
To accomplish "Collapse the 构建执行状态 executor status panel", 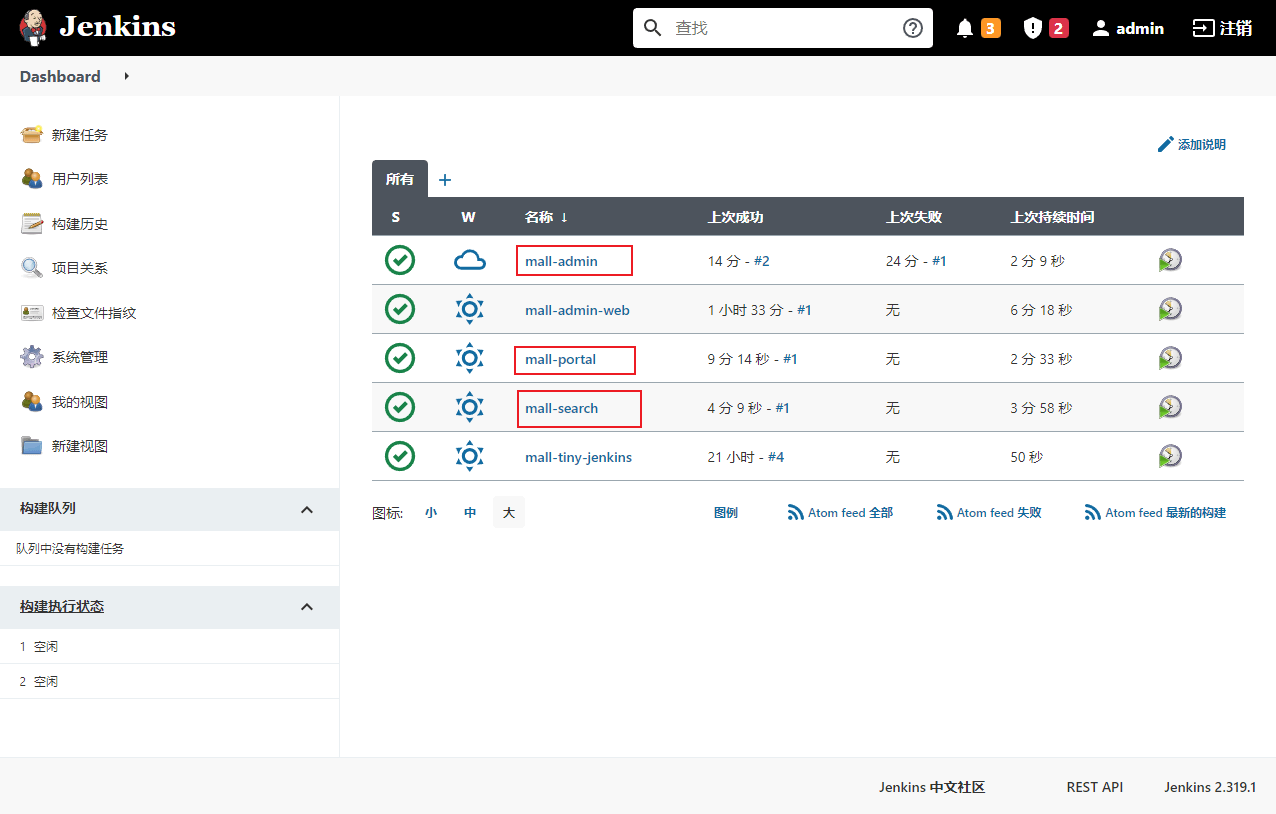I will [307, 607].
